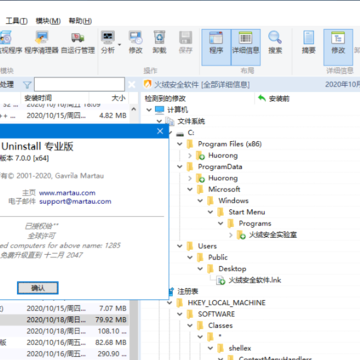
Task: Open the 程序清理器 module
Action: [x=42, y=42]
